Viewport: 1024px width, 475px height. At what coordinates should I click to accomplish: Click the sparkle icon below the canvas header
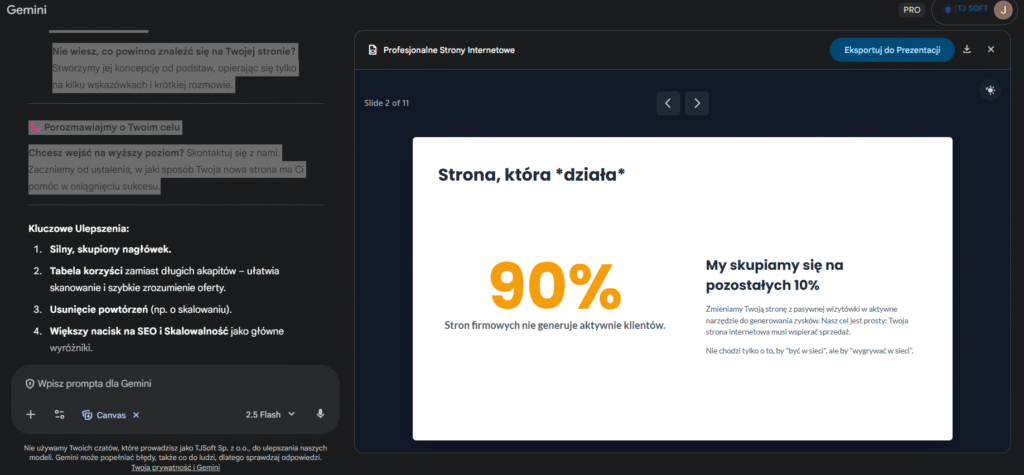tap(990, 90)
